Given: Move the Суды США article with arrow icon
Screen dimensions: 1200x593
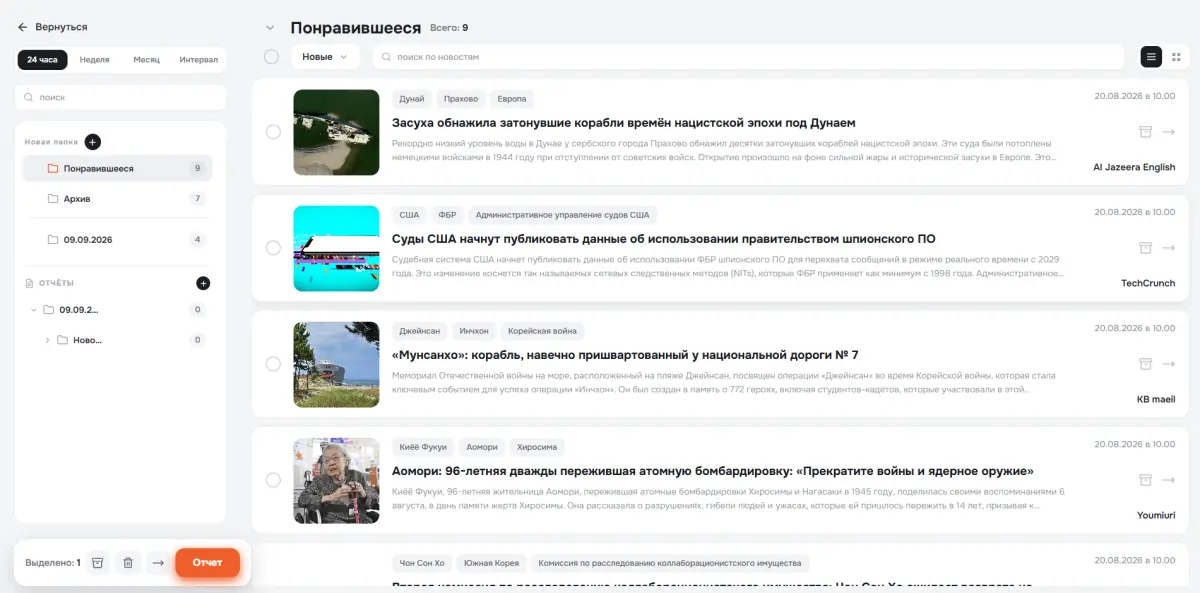Looking at the screenshot, I should pos(1168,248).
